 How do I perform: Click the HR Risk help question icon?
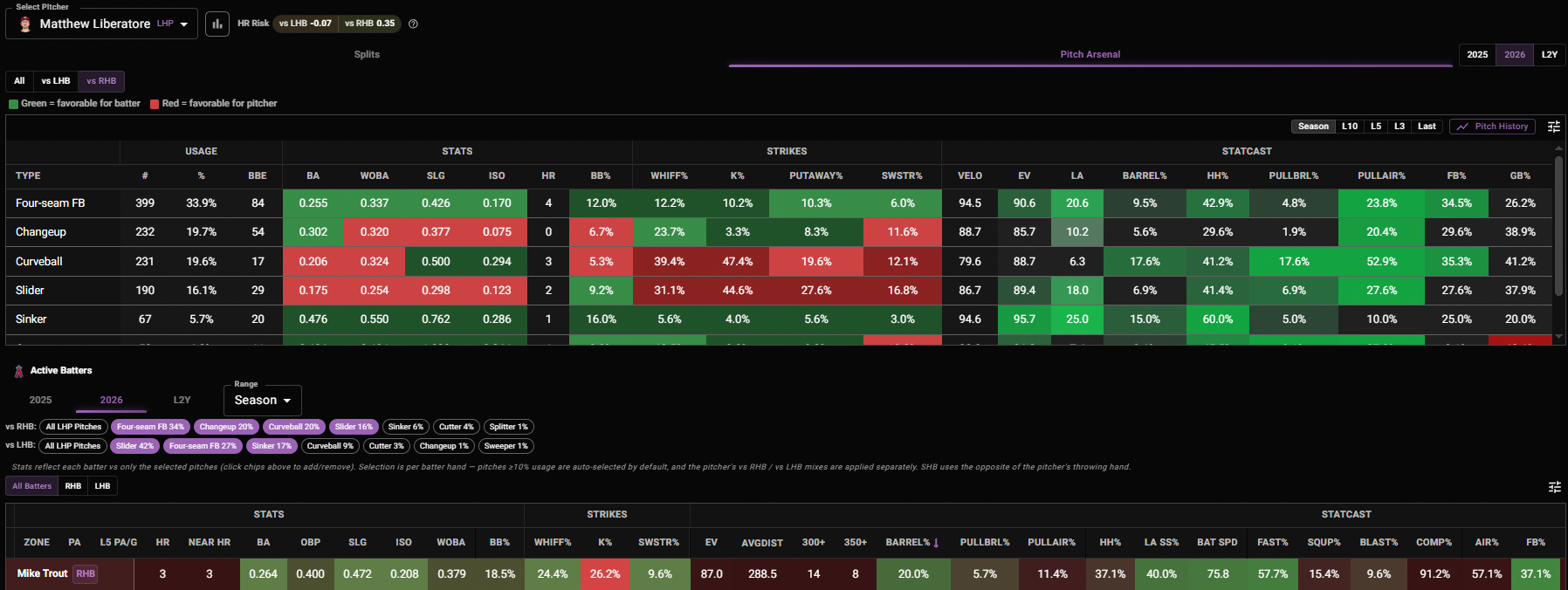point(413,24)
